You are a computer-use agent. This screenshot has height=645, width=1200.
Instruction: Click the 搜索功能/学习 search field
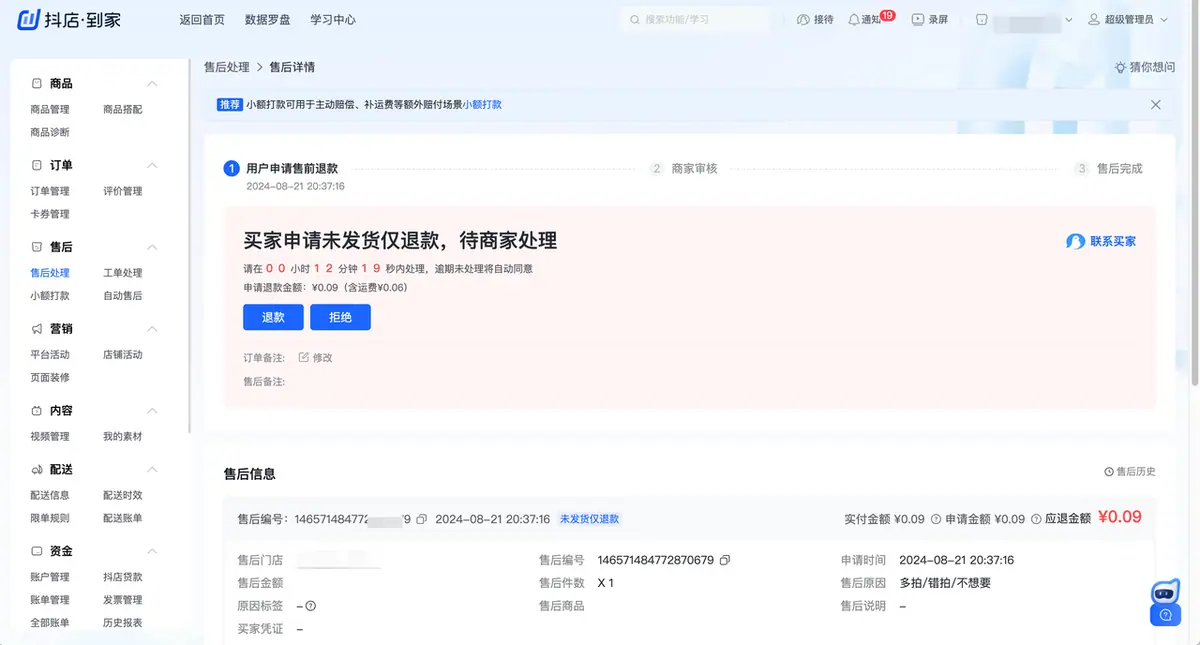pos(696,19)
